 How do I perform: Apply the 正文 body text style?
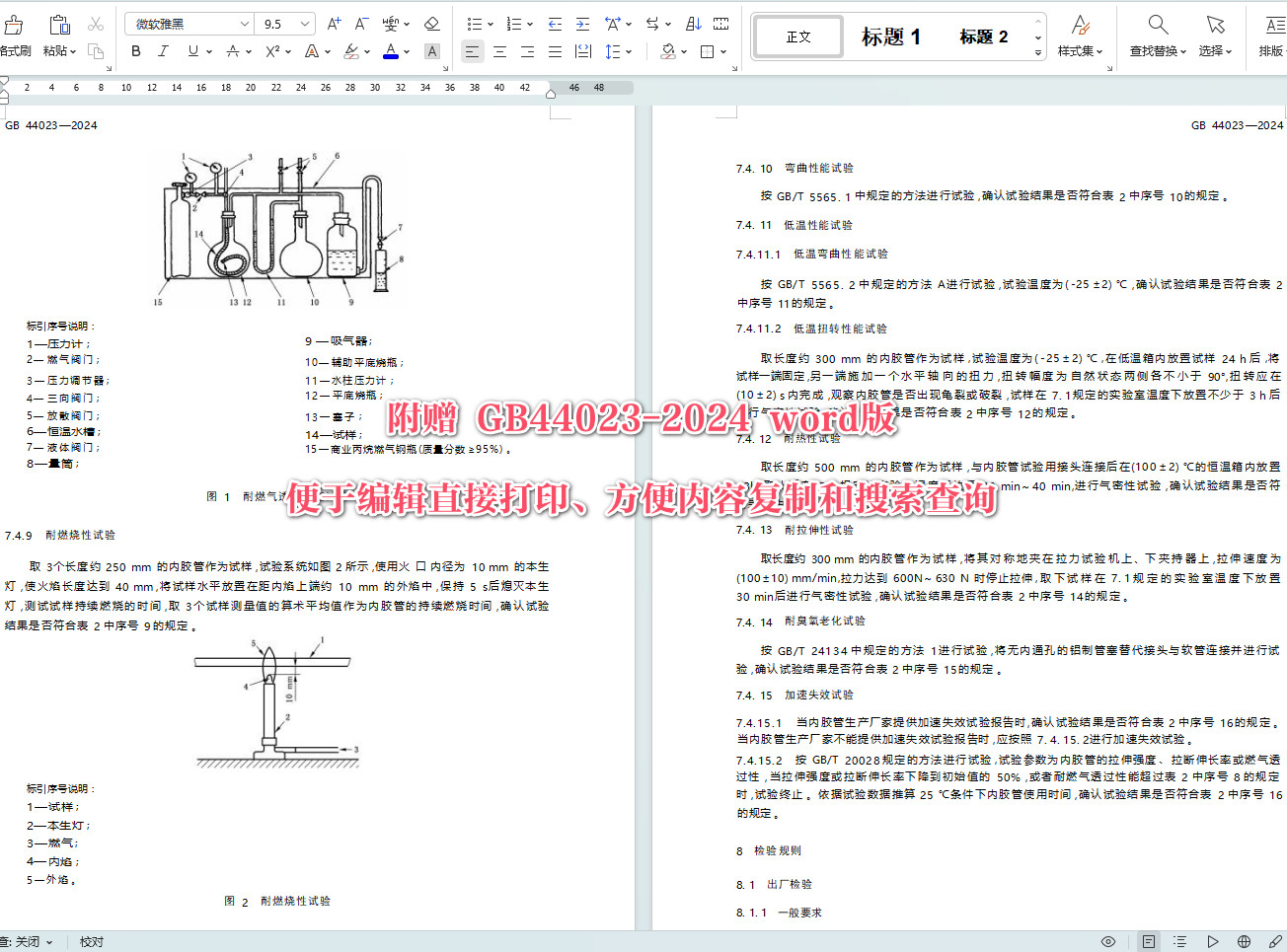(797, 36)
